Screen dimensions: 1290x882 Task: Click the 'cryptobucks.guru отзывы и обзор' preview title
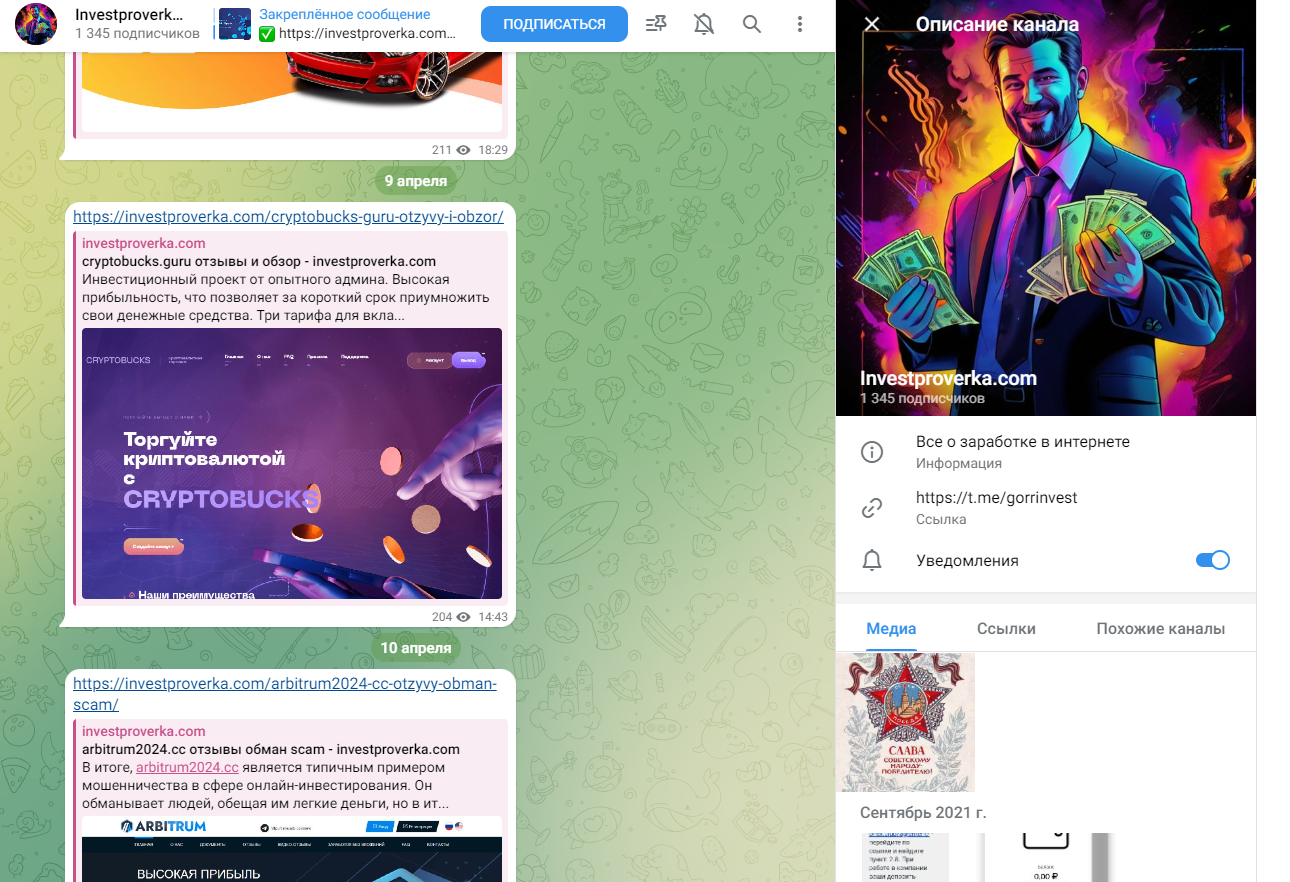[x=259, y=261]
